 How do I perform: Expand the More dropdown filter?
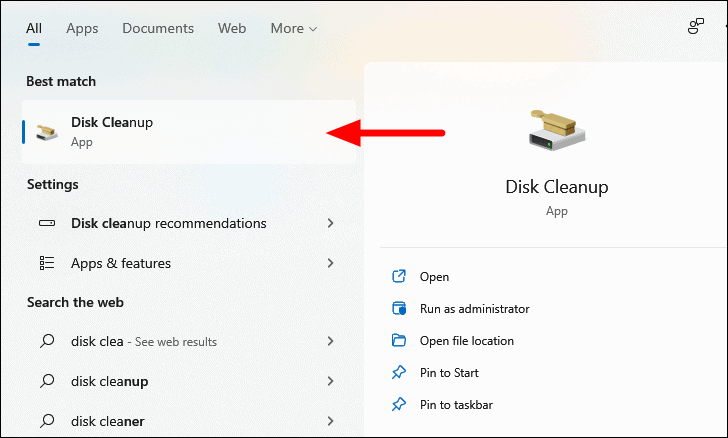(x=293, y=28)
